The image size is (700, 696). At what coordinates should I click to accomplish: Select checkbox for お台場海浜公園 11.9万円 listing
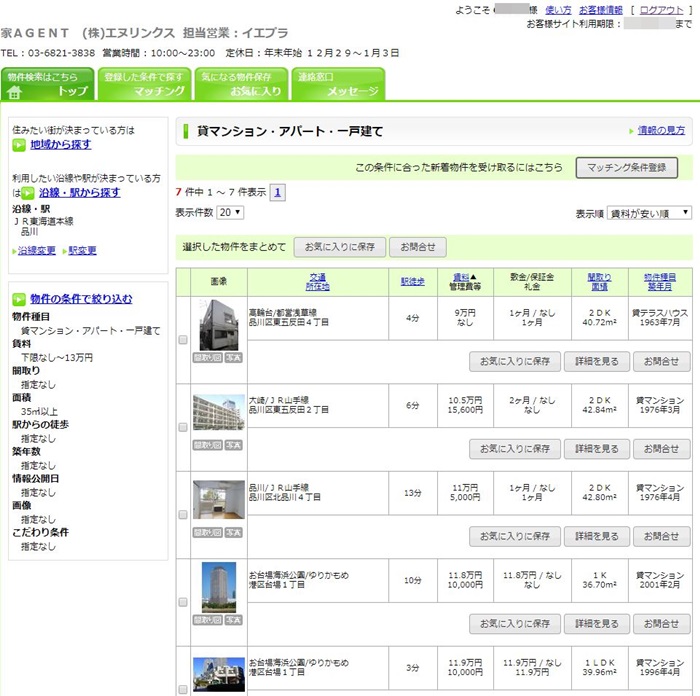(183, 689)
